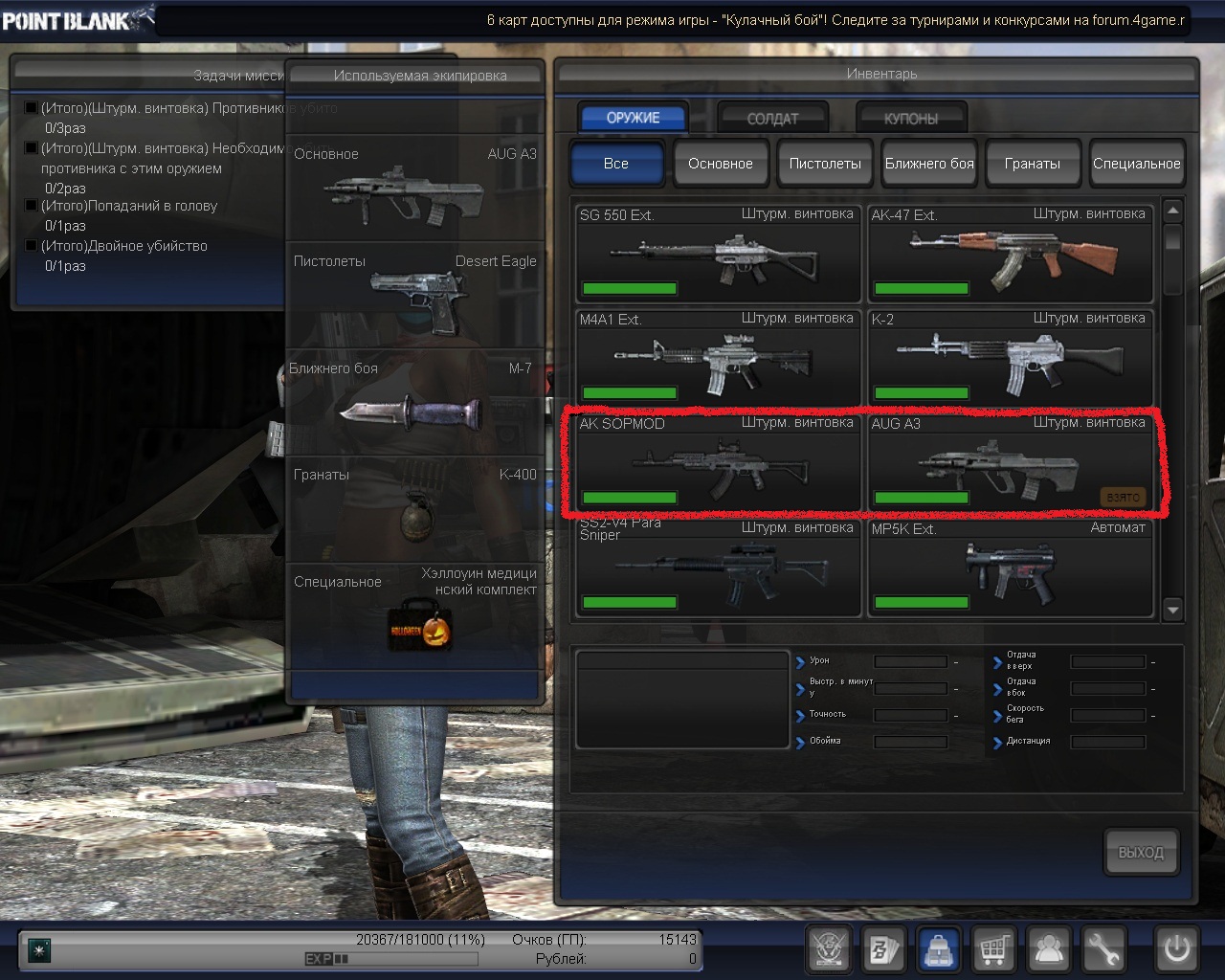Click the M4A1 Ext. green durability bar
Viewport: 1225px width, 980px height.
point(630,392)
